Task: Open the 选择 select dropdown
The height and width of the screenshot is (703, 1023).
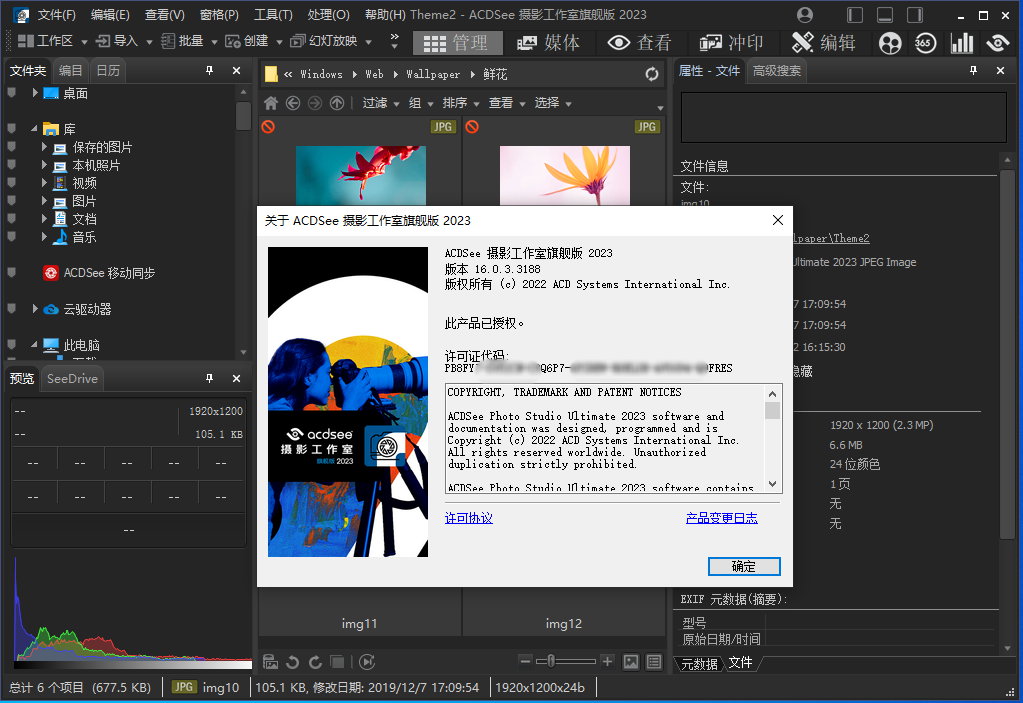Action: click(553, 103)
